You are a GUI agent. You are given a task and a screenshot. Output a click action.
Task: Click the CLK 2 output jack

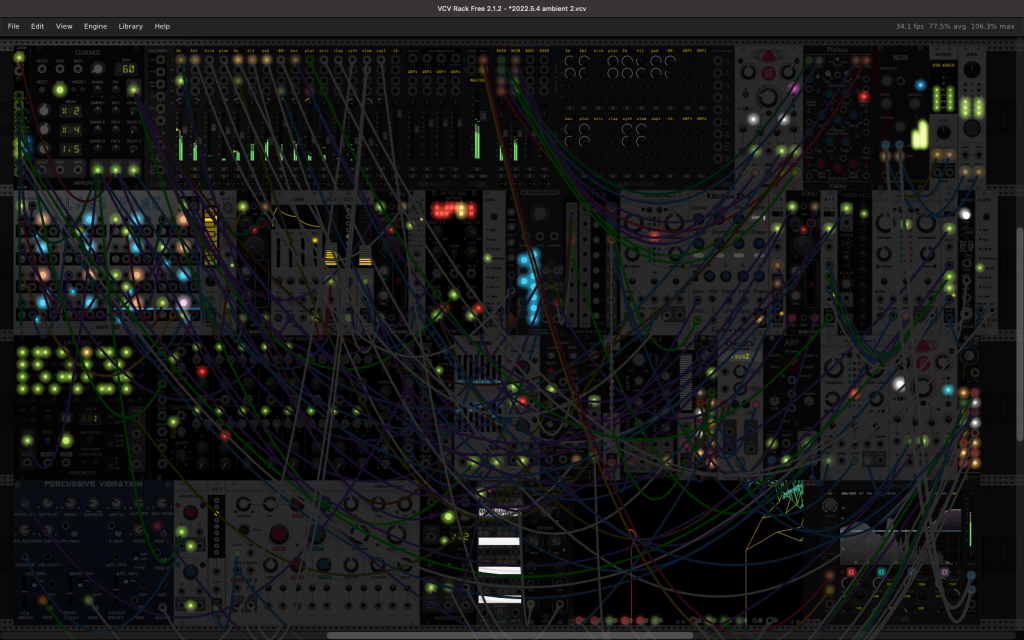tap(116, 170)
